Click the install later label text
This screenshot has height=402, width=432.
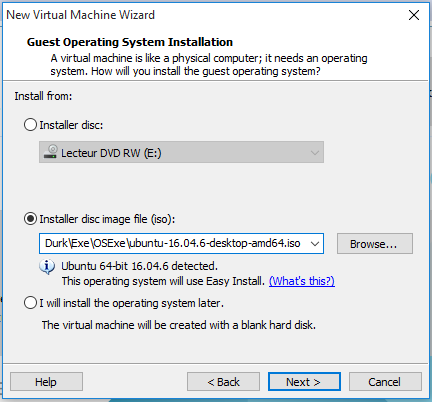(132, 303)
